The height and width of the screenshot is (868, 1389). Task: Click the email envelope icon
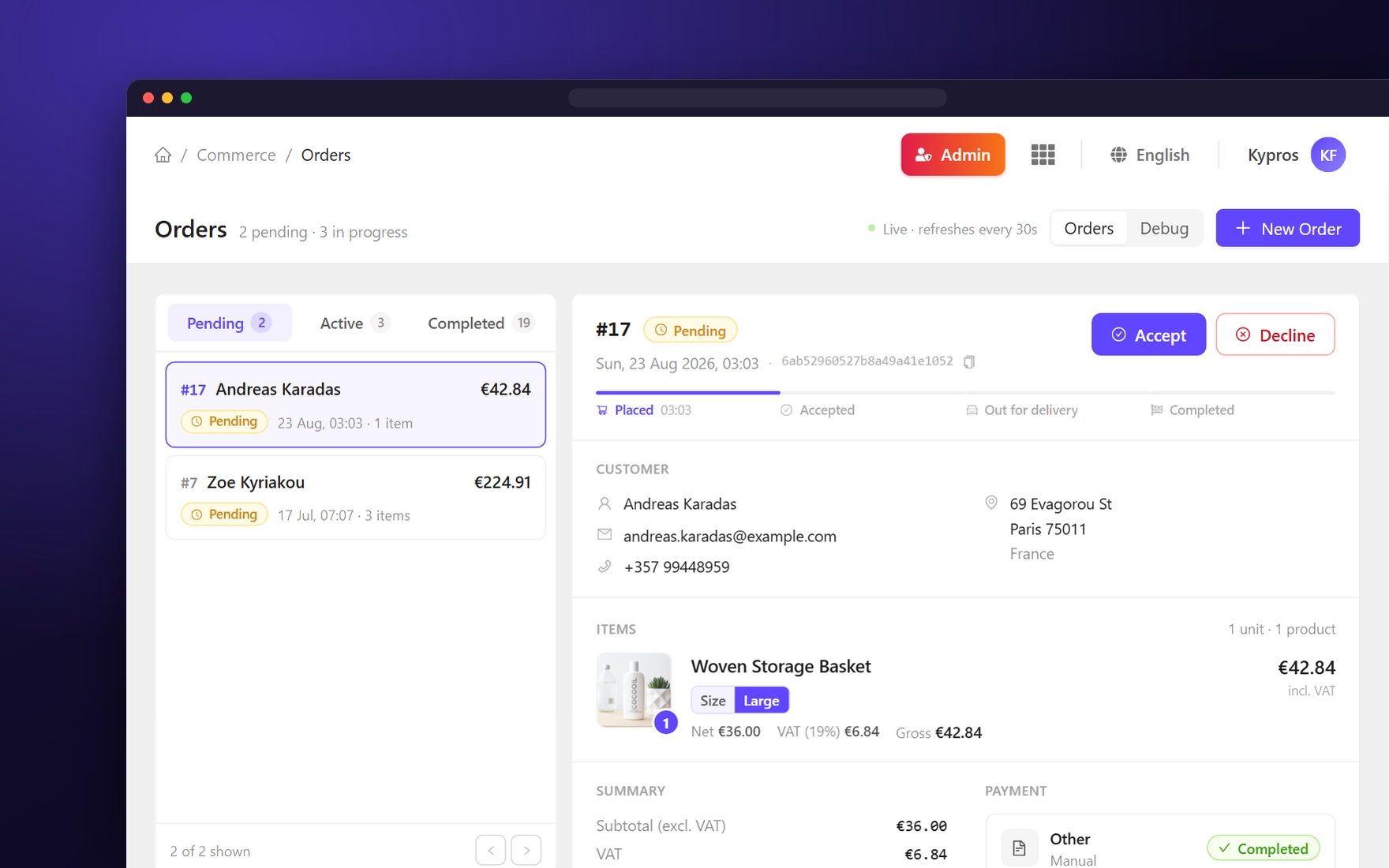pos(605,535)
